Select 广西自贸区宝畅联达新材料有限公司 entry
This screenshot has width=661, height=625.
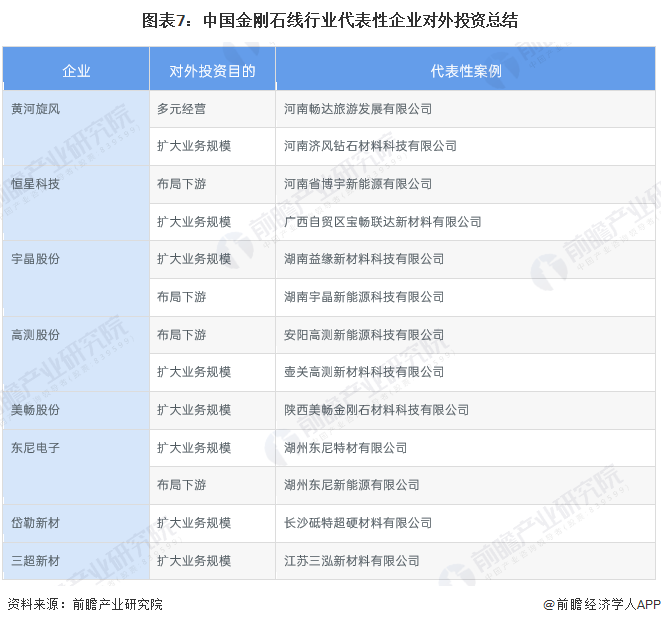pyautogui.click(x=382, y=222)
